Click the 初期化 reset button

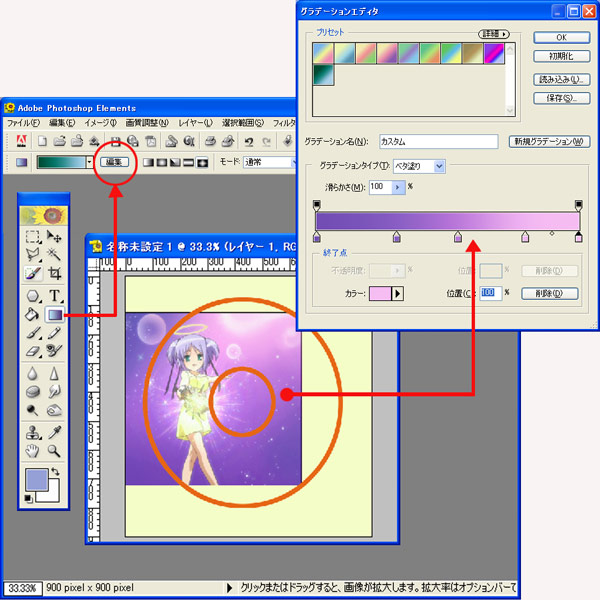coord(561,56)
